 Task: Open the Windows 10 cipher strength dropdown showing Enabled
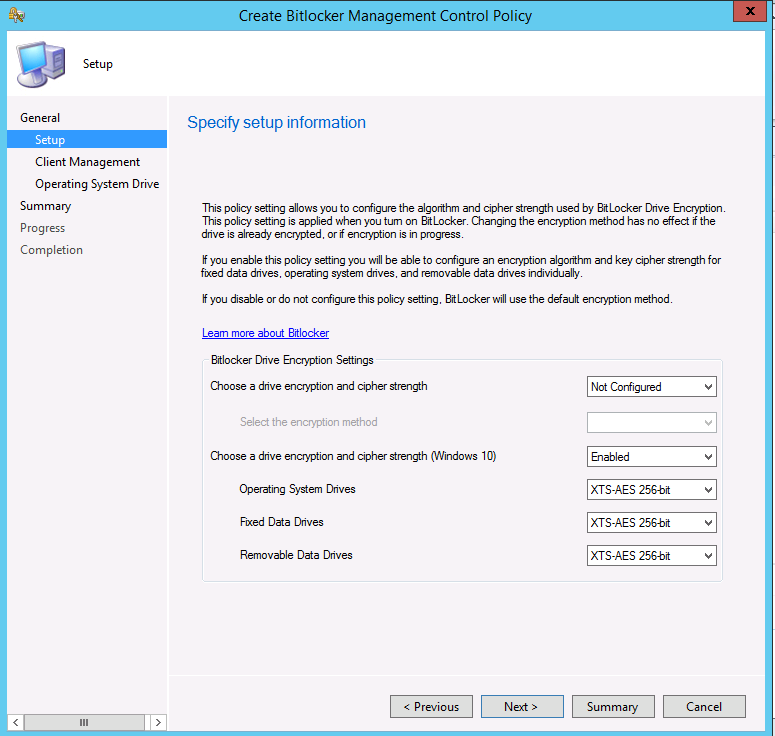point(651,457)
